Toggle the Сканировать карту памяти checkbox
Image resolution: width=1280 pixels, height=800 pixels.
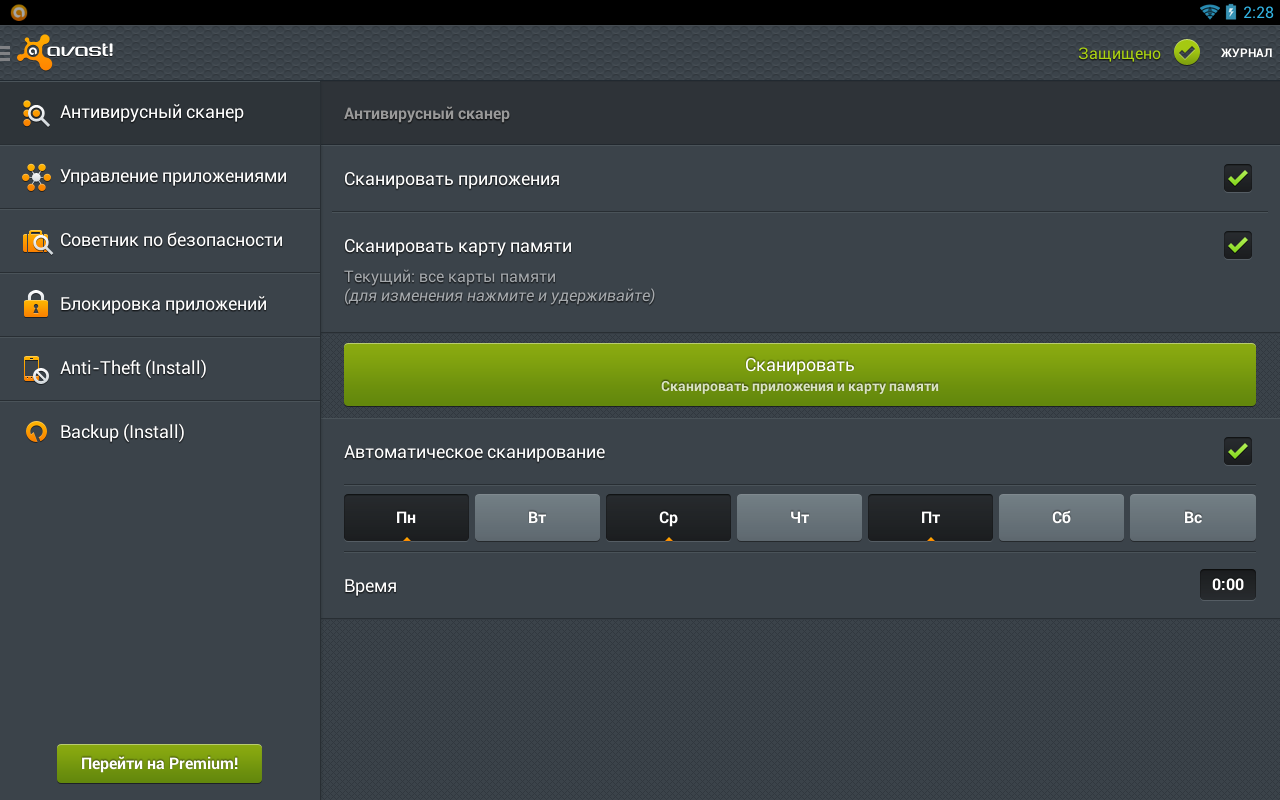point(1238,244)
